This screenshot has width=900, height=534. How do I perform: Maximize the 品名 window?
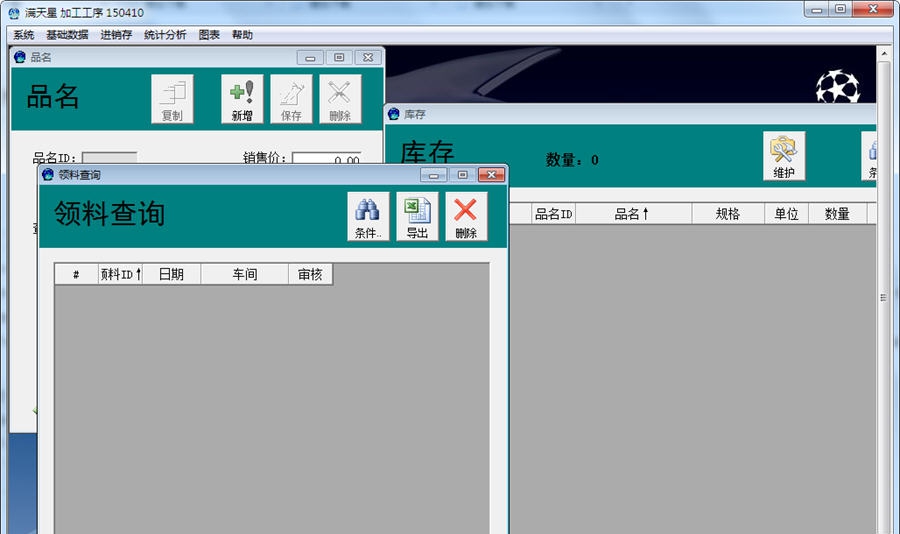(339, 57)
